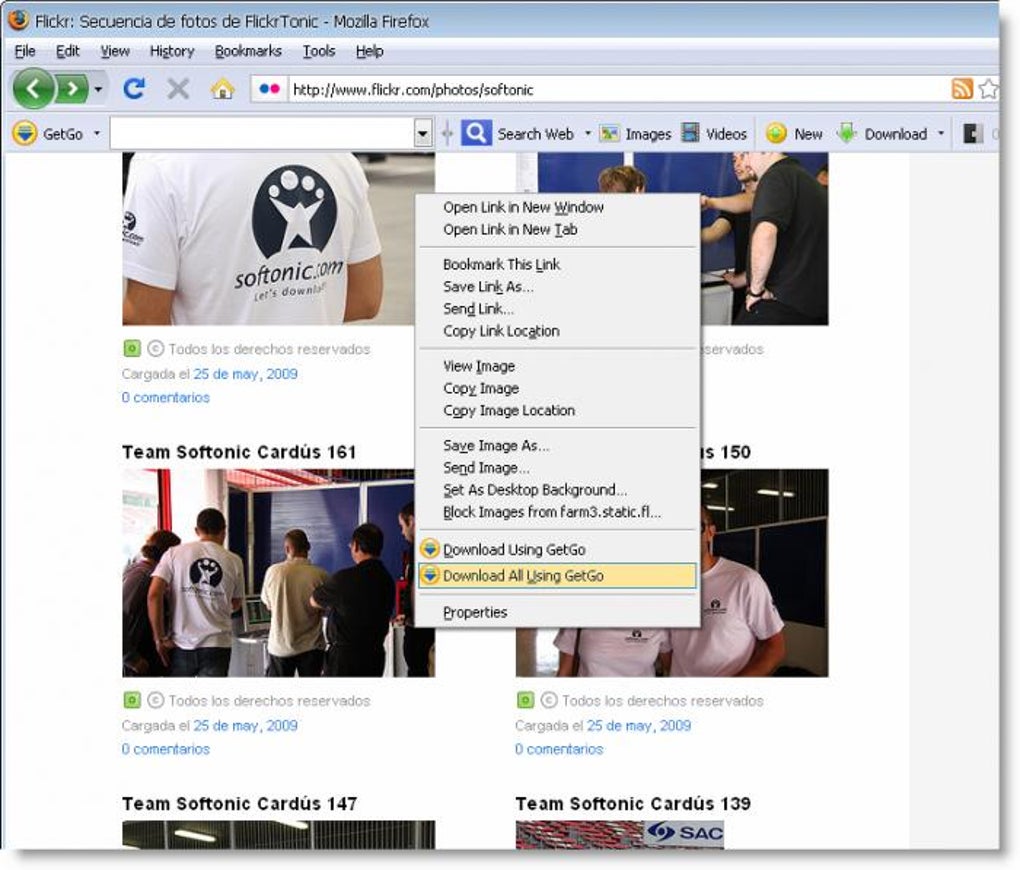Viewport: 1020px width, 870px height.
Task: Click the GetGo toolbar search input field
Action: coord(263,133)
